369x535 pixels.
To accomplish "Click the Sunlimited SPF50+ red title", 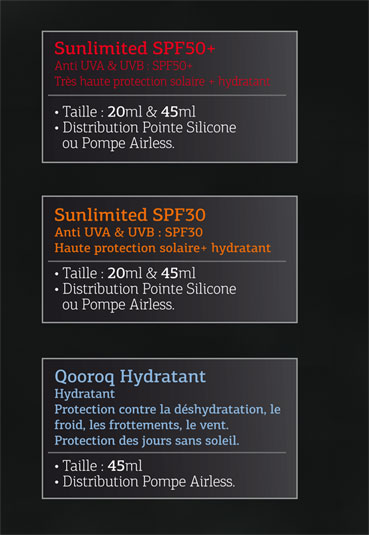I will [x=134, y=48].
